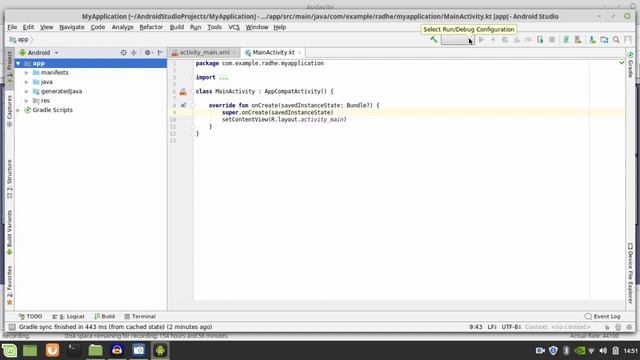Select the manifests folder row

click(91, 73)
